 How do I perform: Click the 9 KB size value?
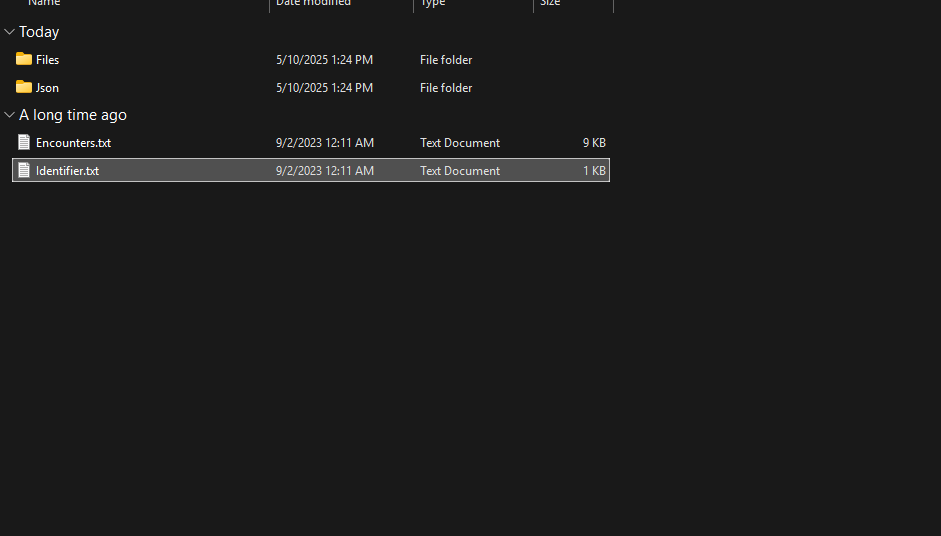[594, 143]
